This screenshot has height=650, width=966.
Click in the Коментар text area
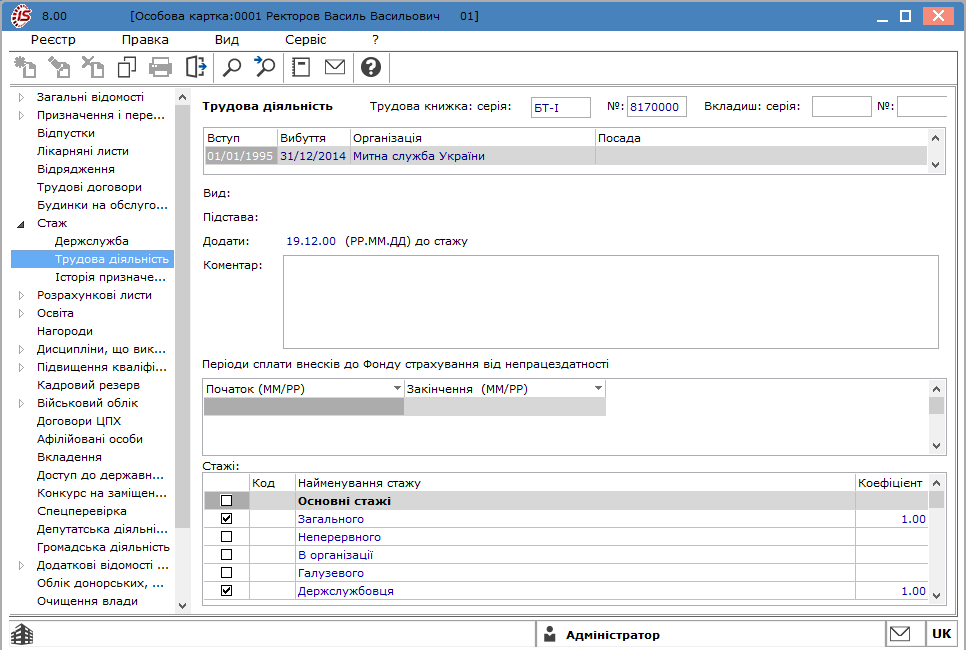pos(611,302)
